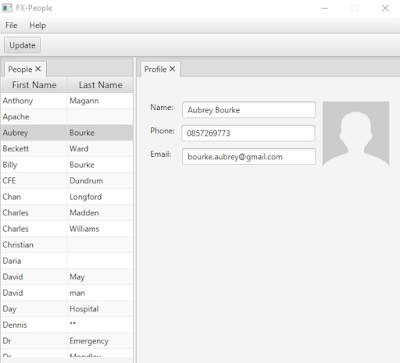This screenshot has height=363, width=400.
Task: Click the man last name cell
Action: [100, 293]
